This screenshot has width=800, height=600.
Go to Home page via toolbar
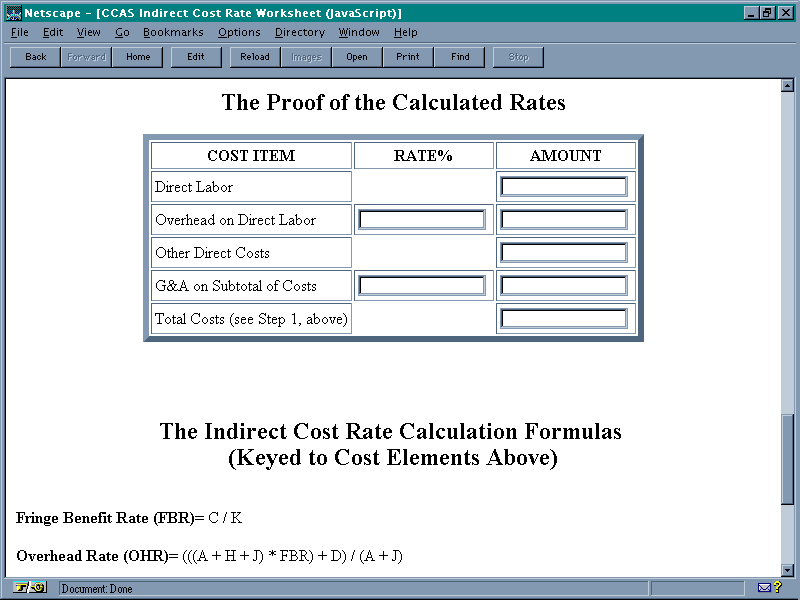pyautogui.click(x=138, y=57)
